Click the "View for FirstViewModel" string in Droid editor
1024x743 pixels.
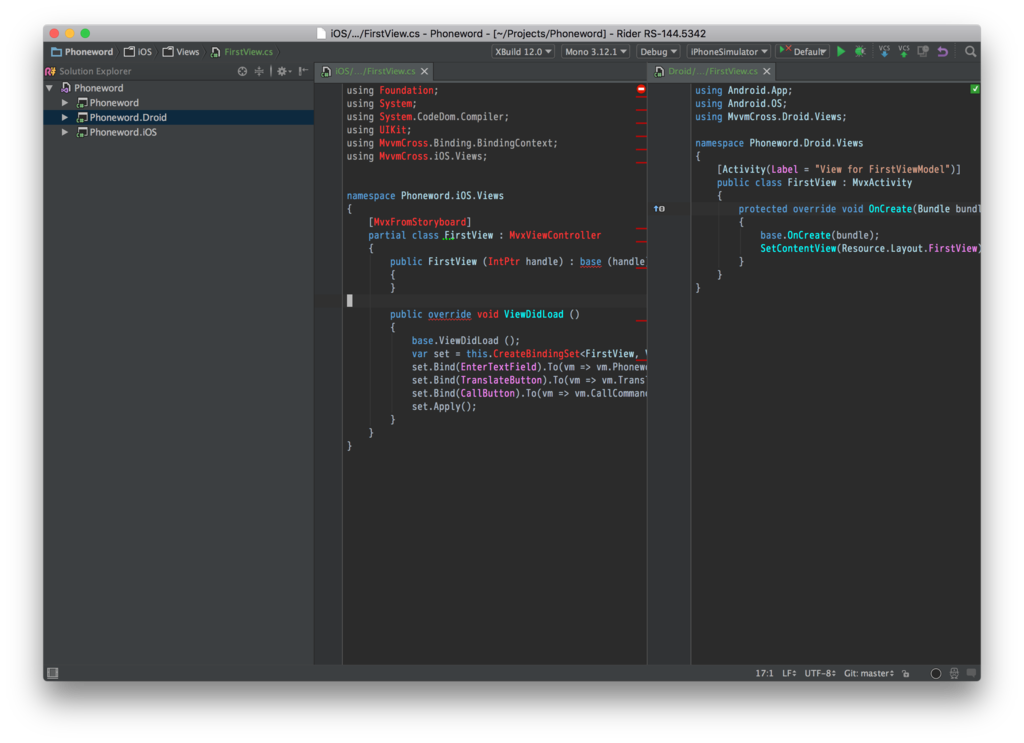tap(882, 170)
